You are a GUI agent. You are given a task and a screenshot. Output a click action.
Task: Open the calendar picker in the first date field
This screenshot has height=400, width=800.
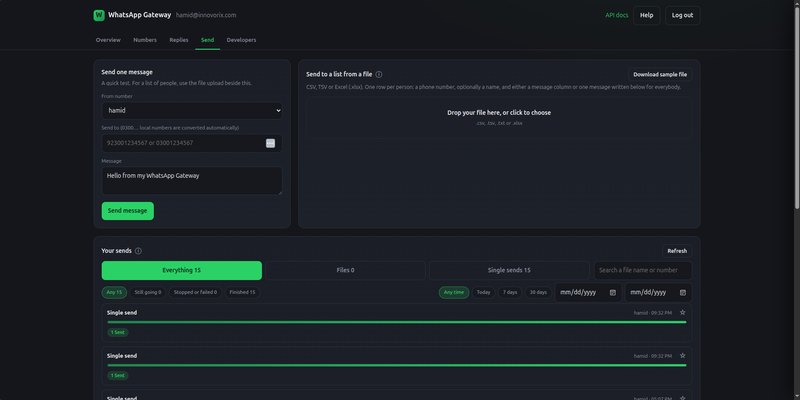point(613,293)
